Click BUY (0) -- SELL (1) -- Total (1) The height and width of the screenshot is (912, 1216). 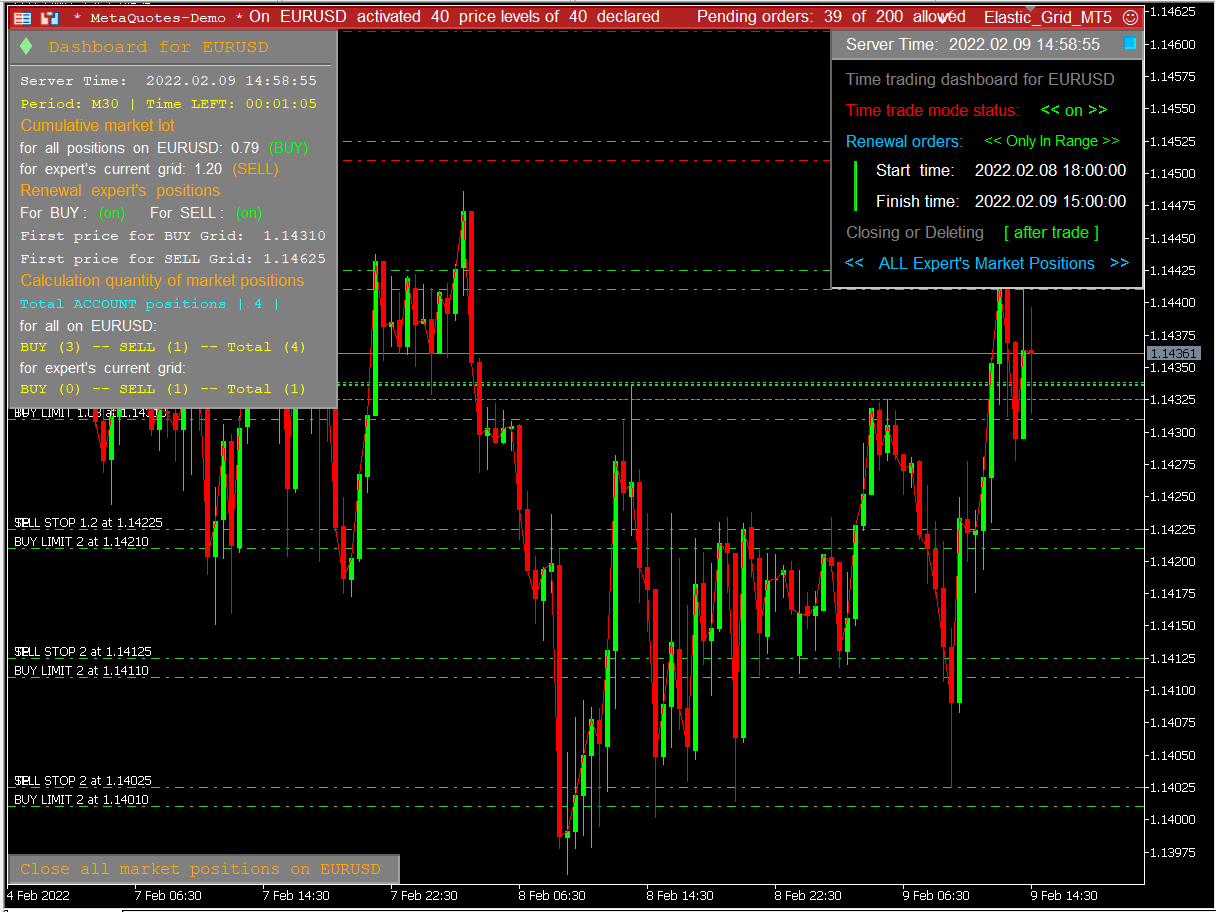point(162,389)
